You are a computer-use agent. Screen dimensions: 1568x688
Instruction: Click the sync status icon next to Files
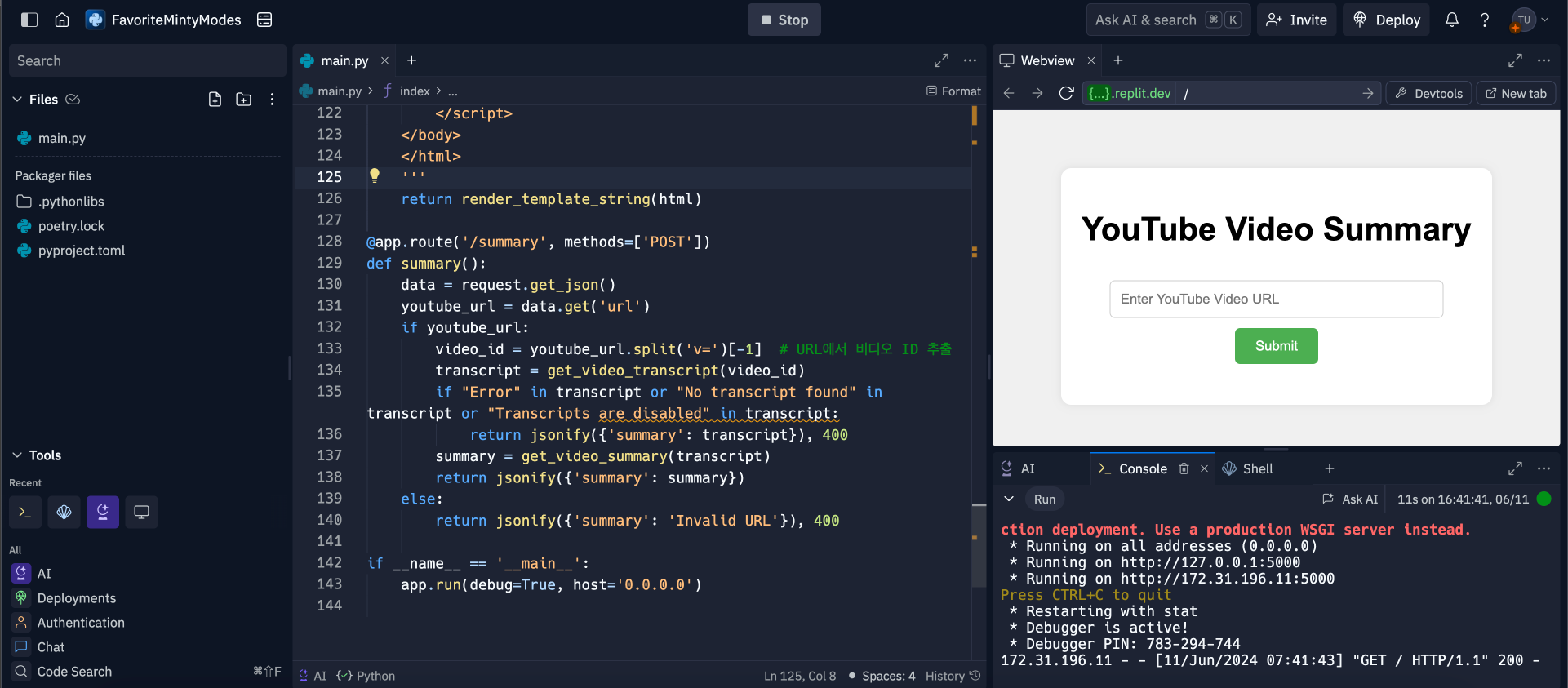click(73, 99)
